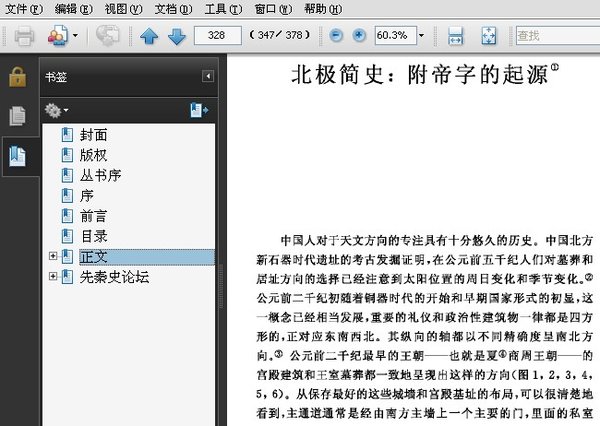The width and height of the screenshot is (600, 426).
Task: Click the zoom percentage field 60.3%
Action: coord(396,36)
